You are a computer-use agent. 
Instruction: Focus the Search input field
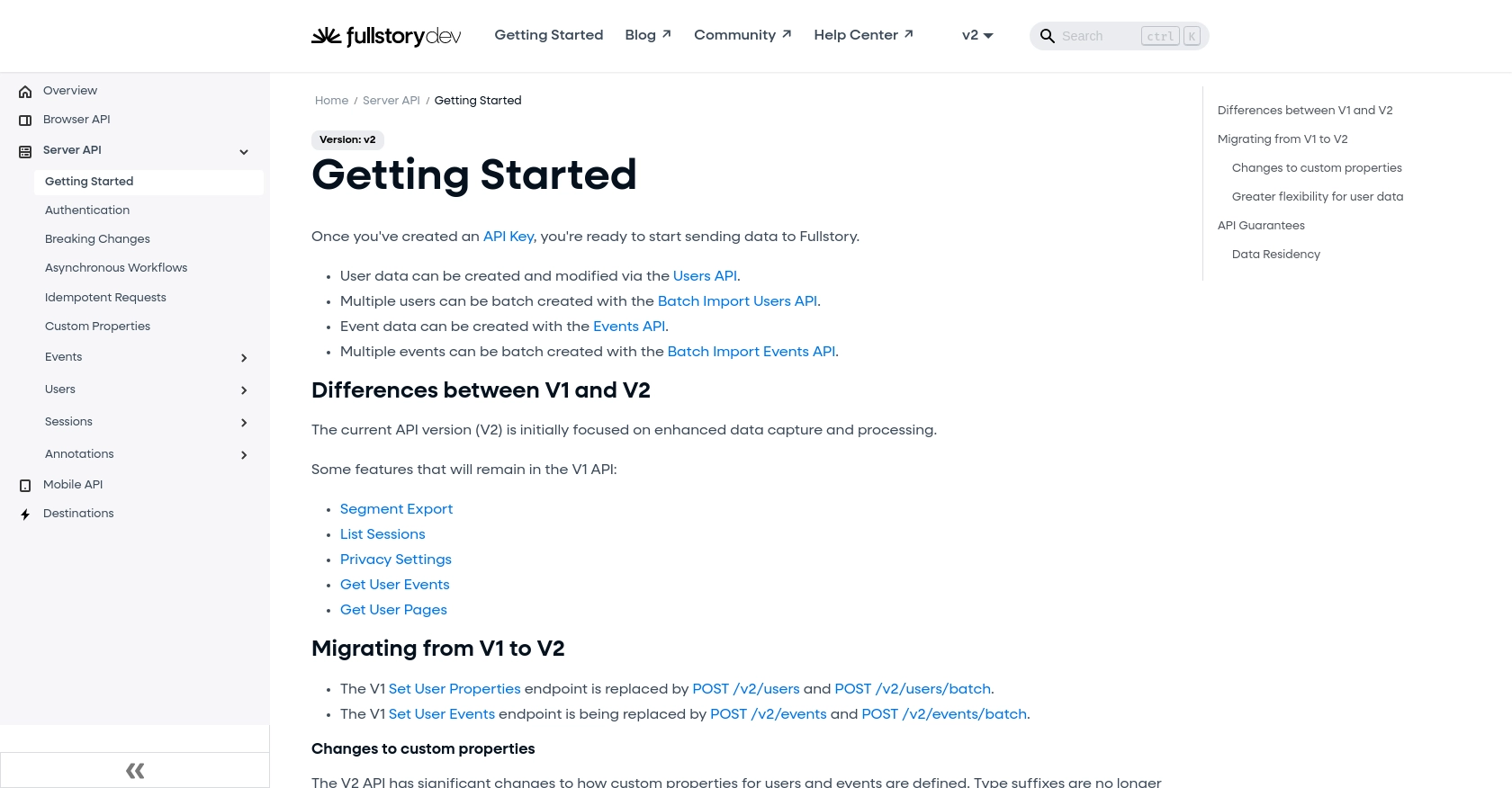(1120, 36)
